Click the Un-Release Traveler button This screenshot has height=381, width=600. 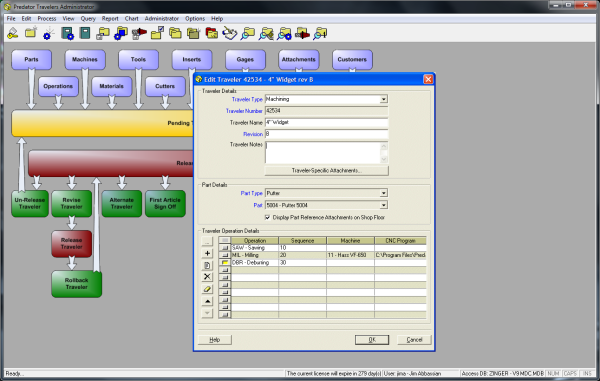click(30, 204)
